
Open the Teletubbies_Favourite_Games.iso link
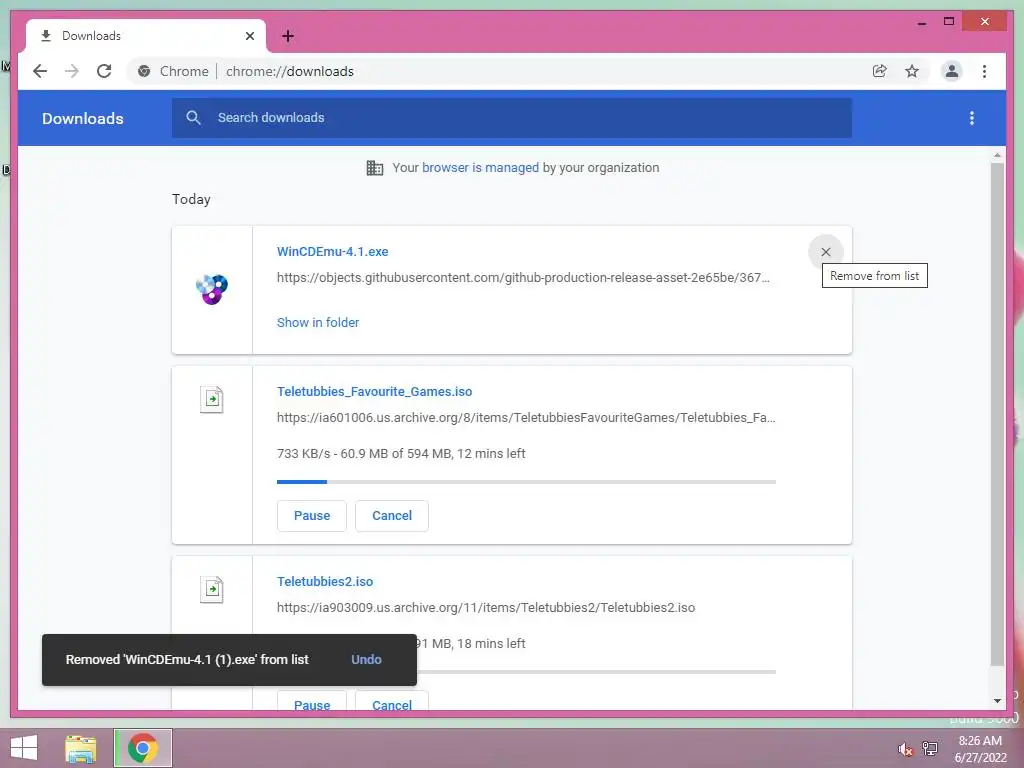(374, 392)
